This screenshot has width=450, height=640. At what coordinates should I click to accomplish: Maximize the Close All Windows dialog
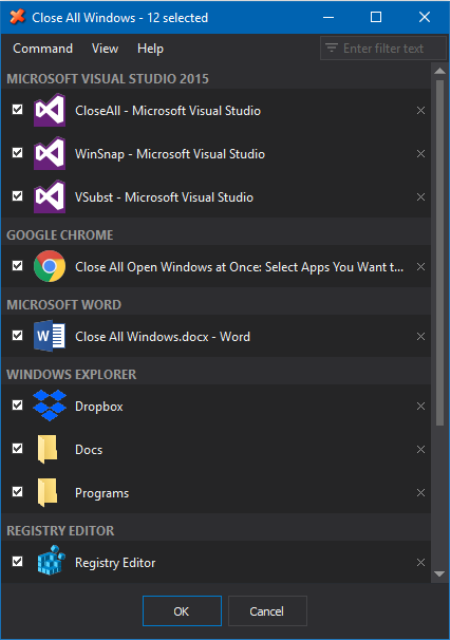[x=376, y=17]
